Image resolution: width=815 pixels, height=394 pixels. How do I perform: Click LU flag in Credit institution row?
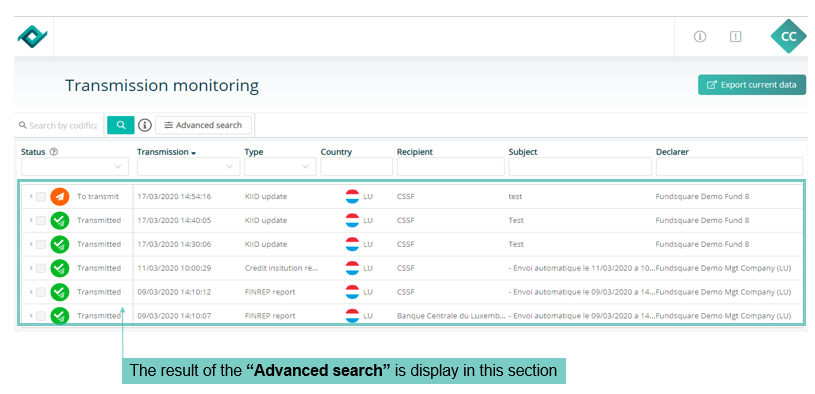[352, 268]
